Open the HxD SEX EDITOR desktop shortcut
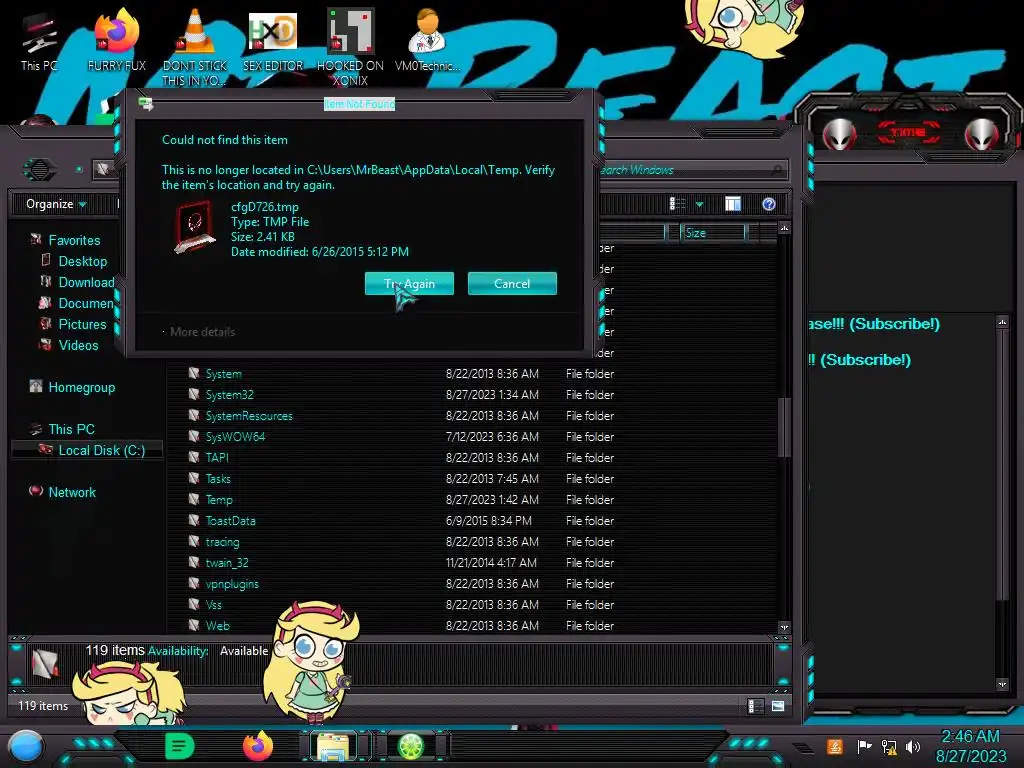 [273, 40]
